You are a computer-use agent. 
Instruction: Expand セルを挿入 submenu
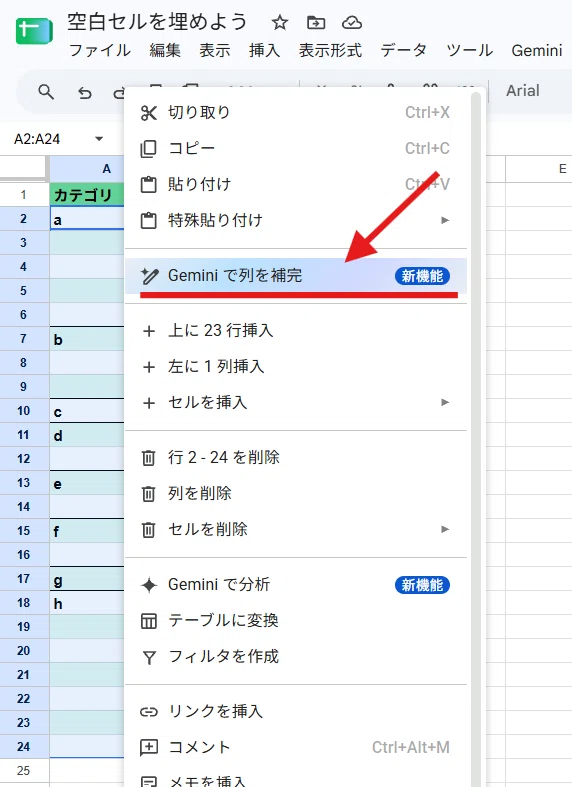click(296, 403)
